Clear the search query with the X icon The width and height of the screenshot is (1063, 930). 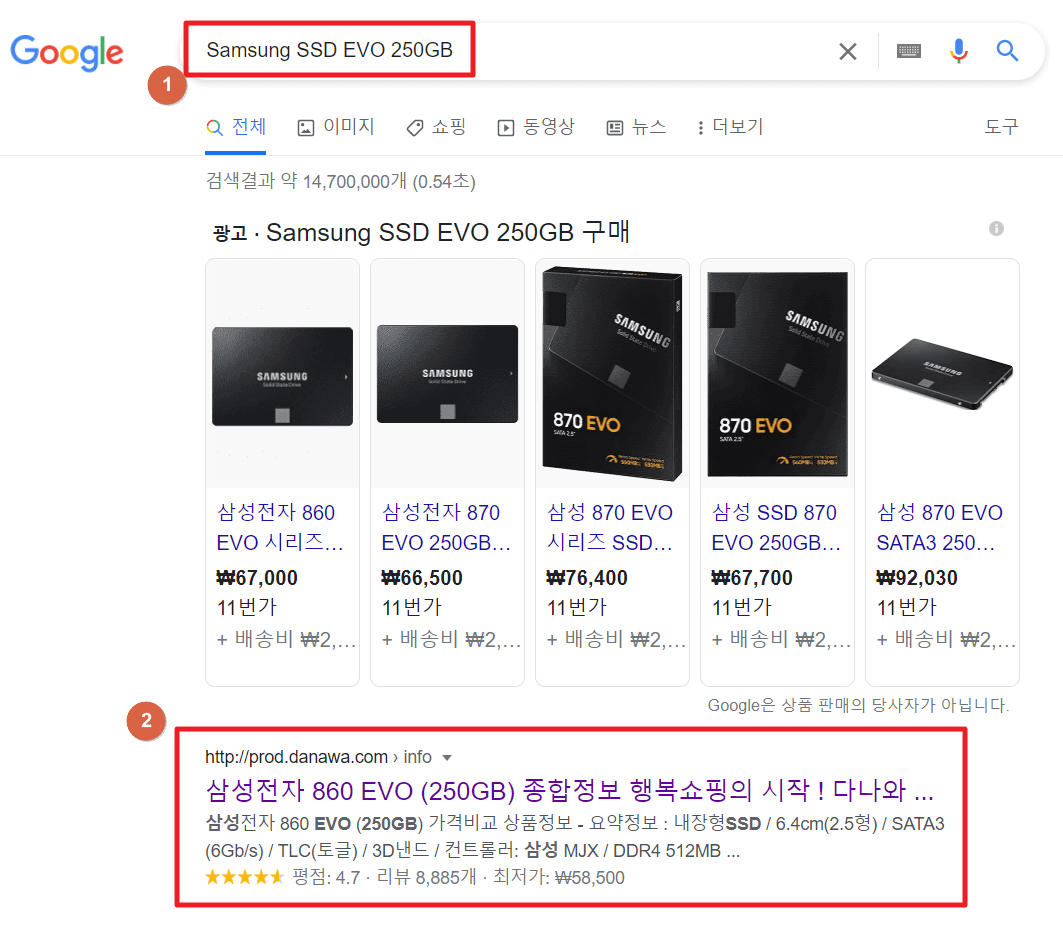847,52
